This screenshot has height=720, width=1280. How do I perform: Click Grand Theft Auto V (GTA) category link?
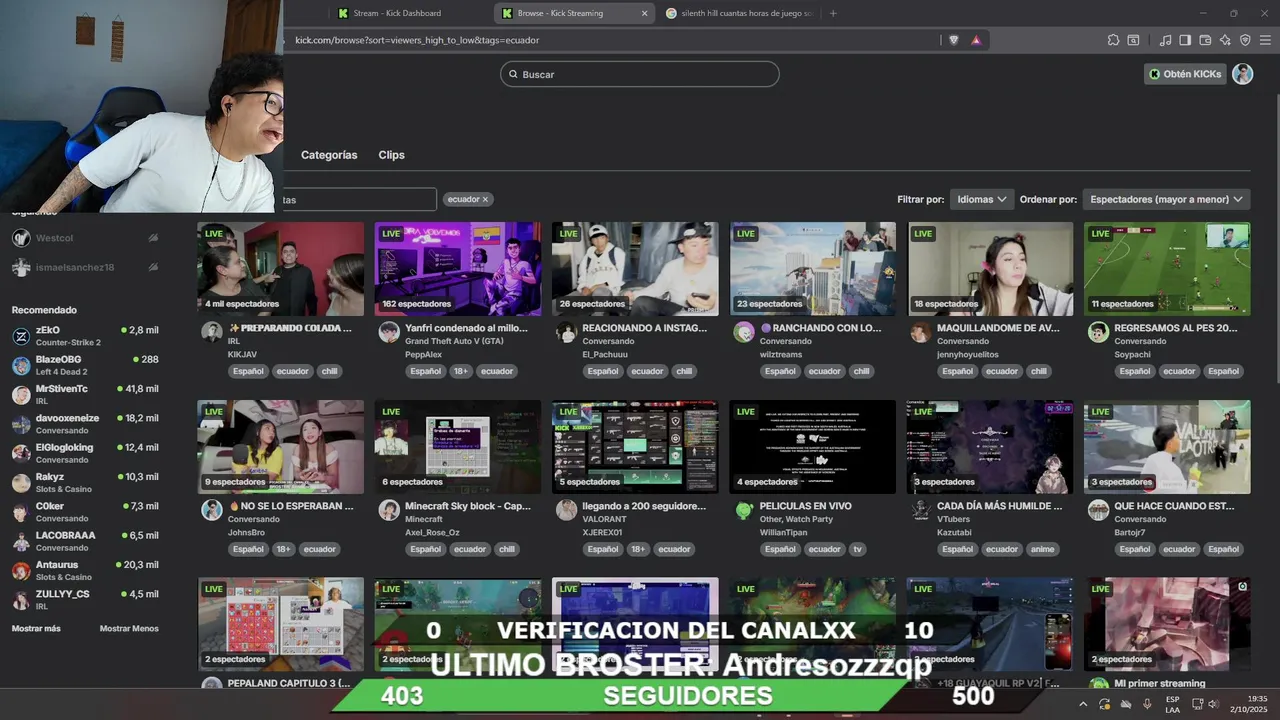click(454, 341)
